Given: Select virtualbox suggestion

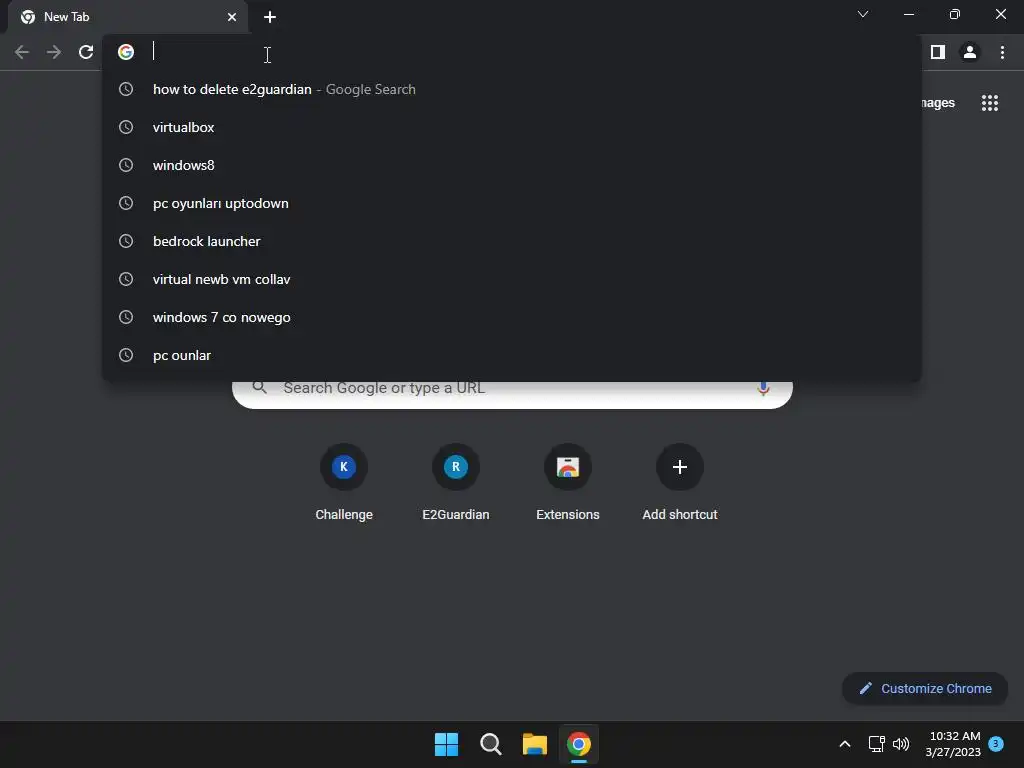Looking at the screenshot, I should (x=512, y=127).
